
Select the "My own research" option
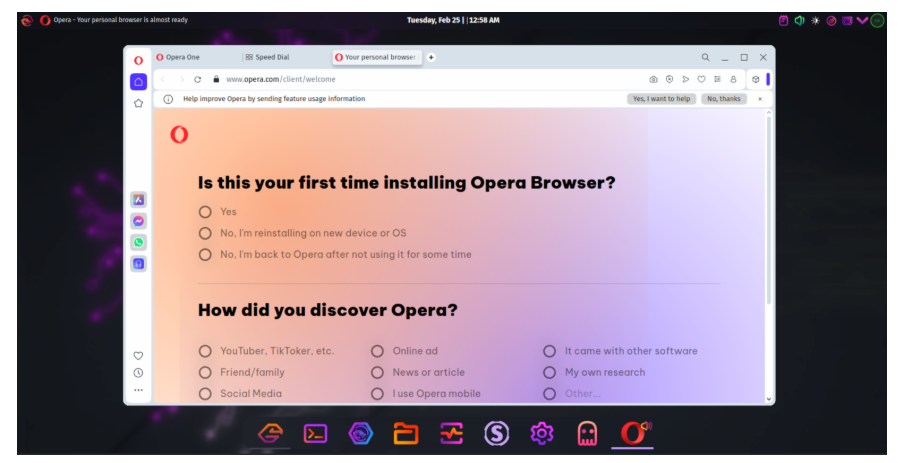pos(549,372)
